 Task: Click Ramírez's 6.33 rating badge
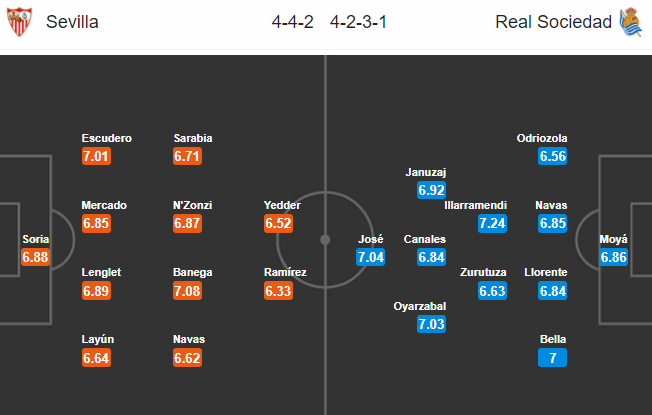click(x=278, y=290)
